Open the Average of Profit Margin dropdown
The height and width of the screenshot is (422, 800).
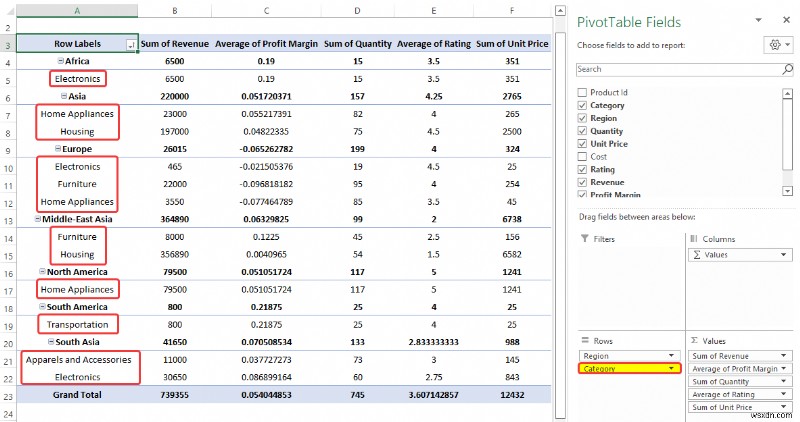tap(784, 368)
